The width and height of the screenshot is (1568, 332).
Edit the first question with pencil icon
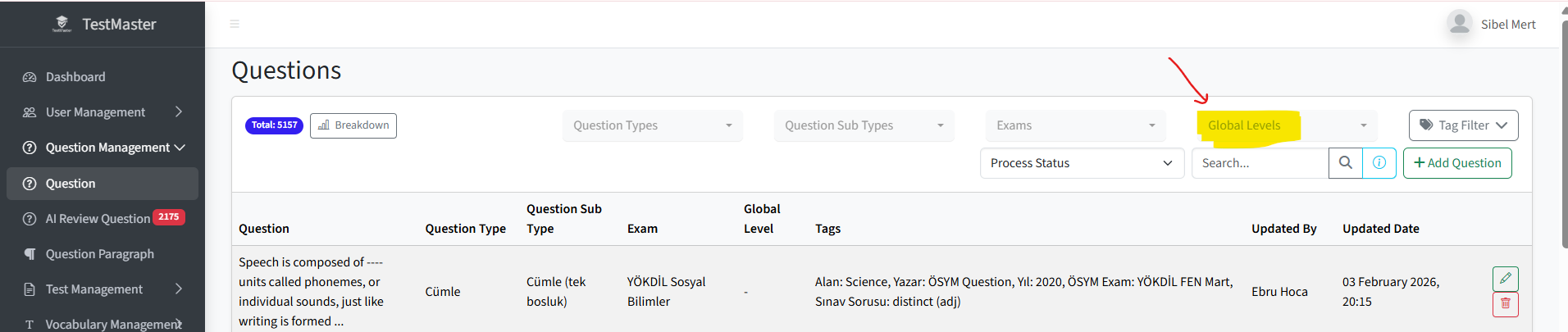pyautogui.click(x=1506, y=279)
